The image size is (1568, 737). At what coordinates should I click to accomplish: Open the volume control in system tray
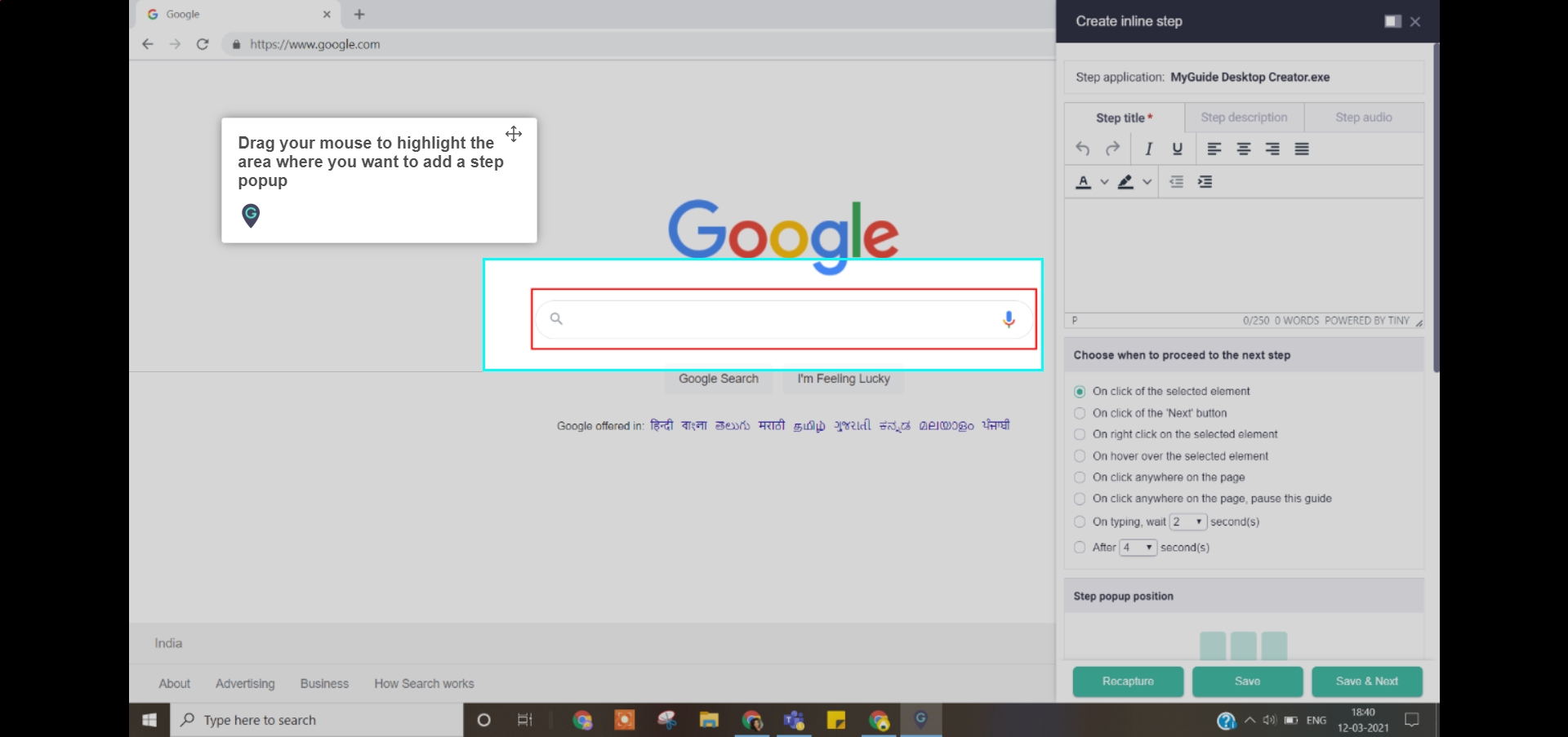1270,720
